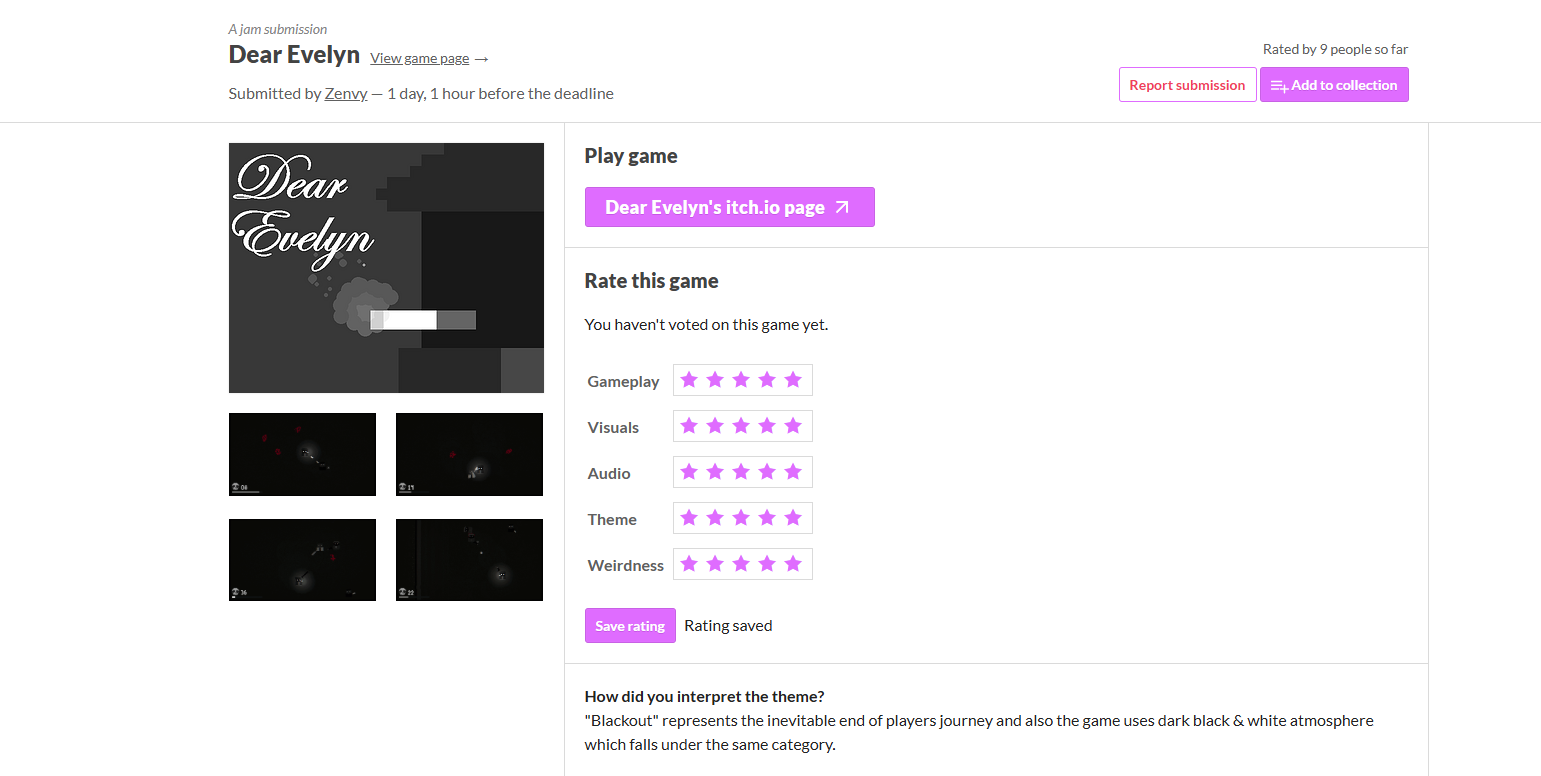1541x776 pixels.
Task: Open the bottom-left gameplay screenshot thumbnail
Action: point(302,560)
